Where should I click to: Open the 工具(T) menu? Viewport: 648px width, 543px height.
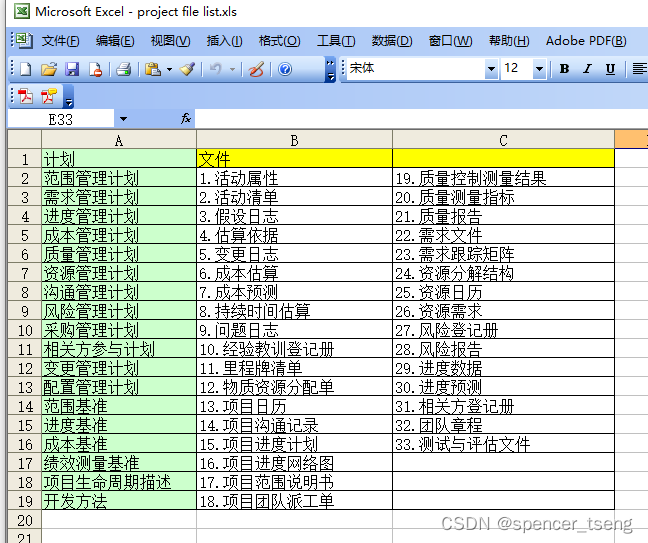(x=336, y=41)
